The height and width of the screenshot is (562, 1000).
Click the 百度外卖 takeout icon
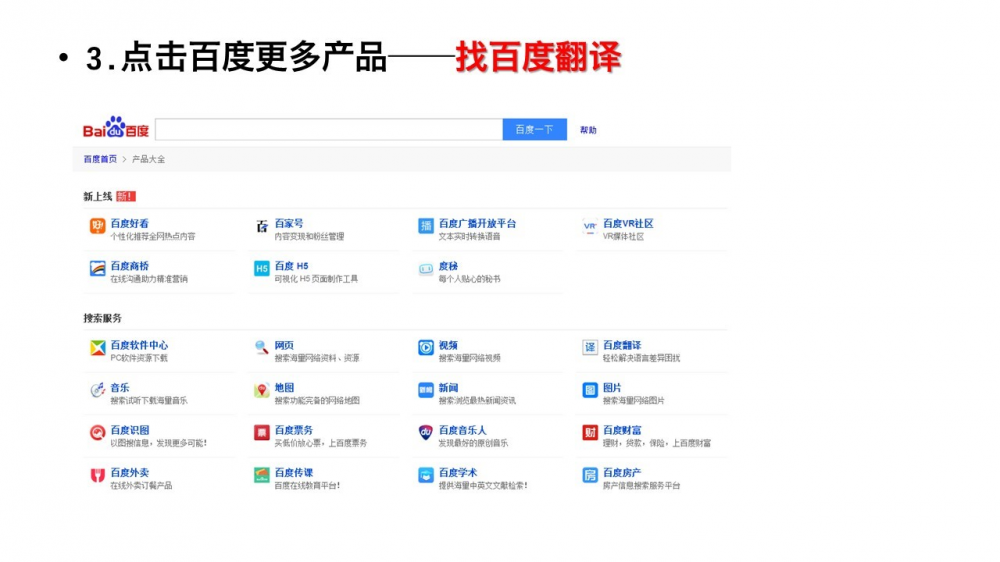point(97,475)
